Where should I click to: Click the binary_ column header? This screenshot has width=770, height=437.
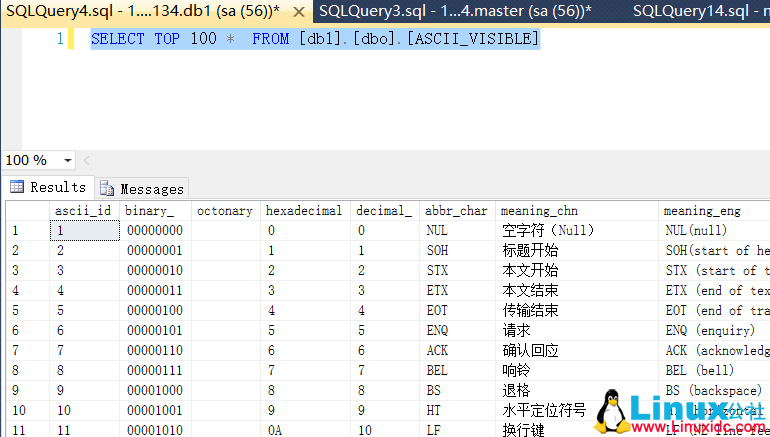coord(155,211)
